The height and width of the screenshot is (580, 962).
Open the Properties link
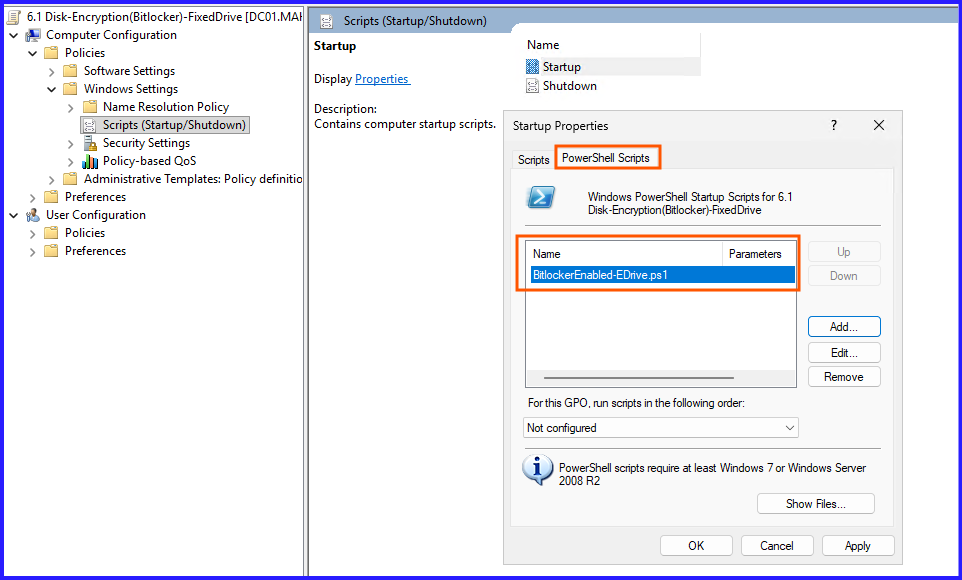[x=382, y=79]
